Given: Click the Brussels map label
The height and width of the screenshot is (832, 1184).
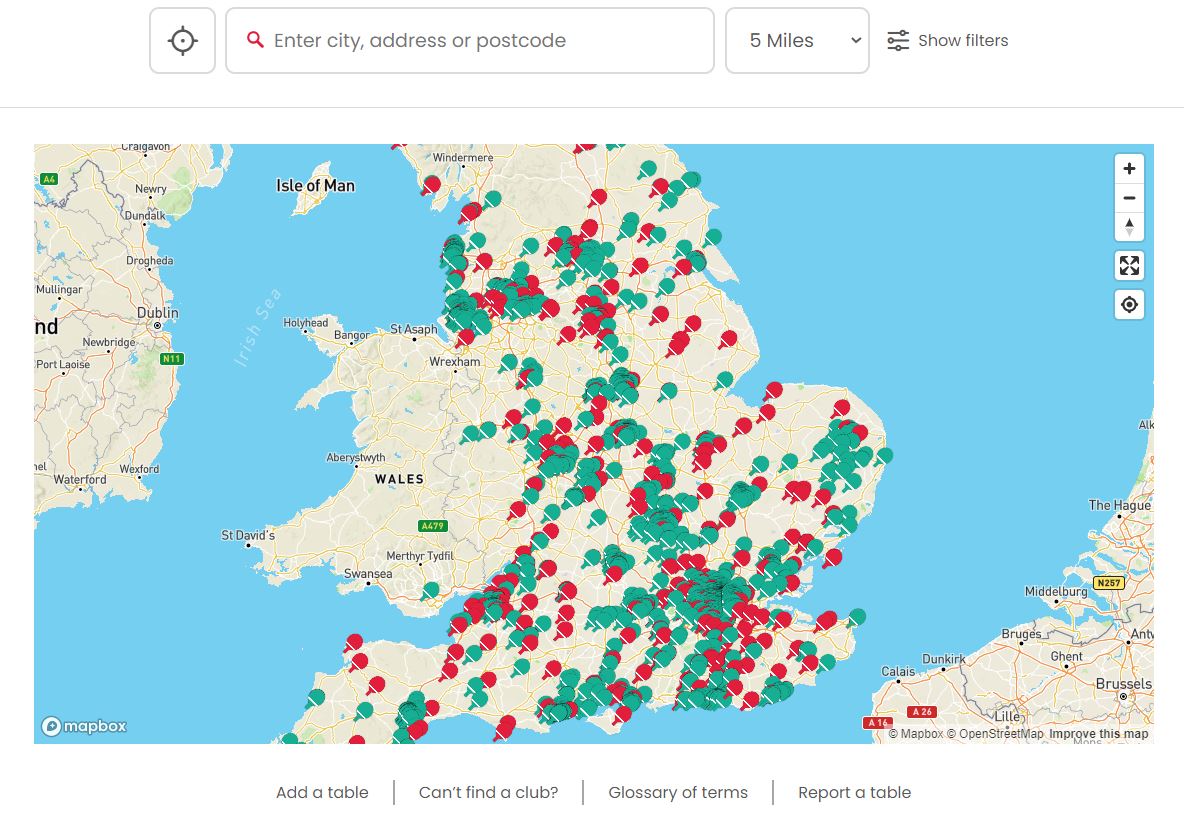Looking at the screenshot, I should [1124, 684].
